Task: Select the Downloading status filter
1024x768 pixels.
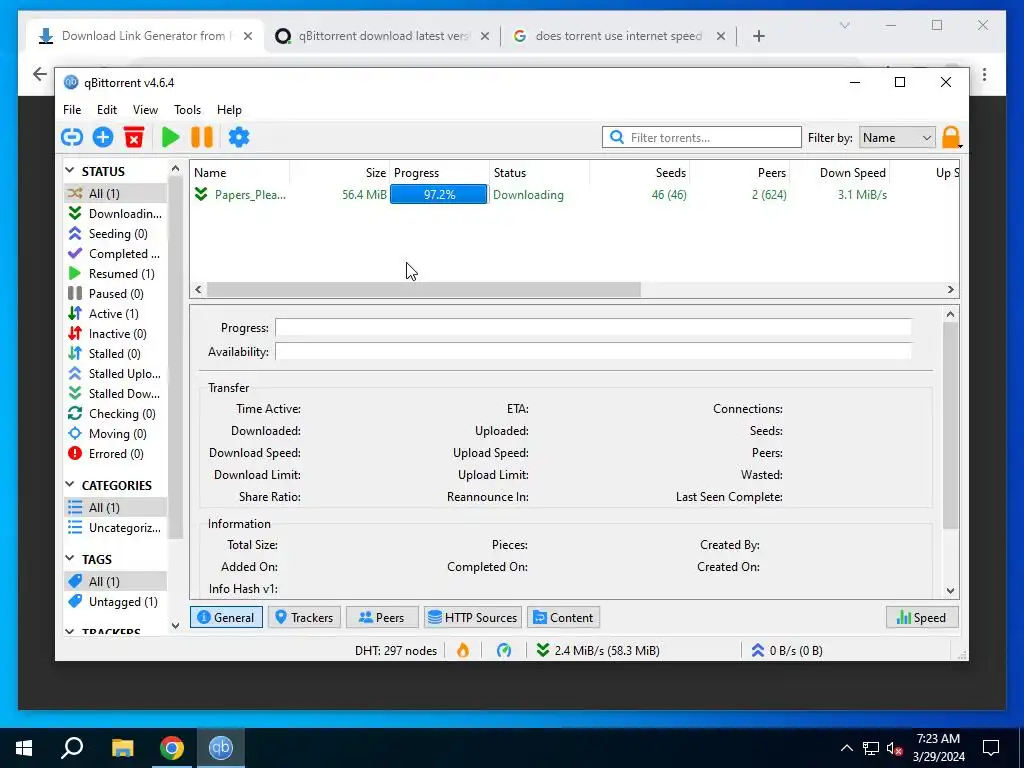Action: pyautogui.click(x=116, y=214)
